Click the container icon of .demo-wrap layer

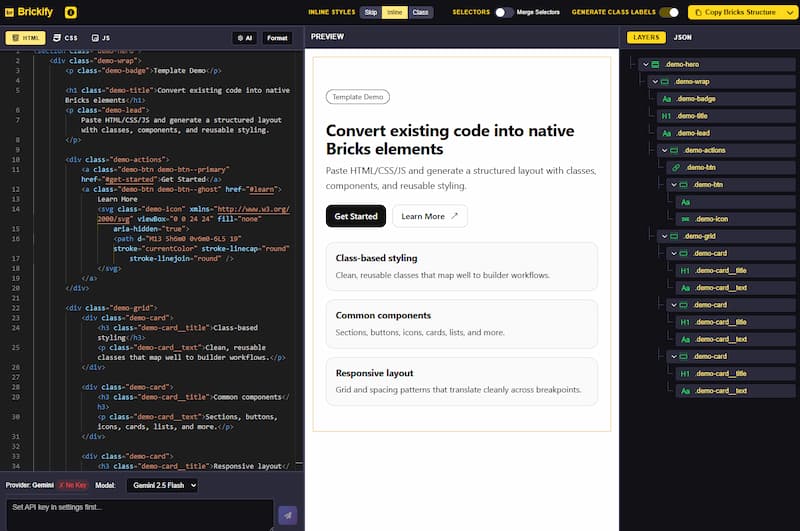(x=665, y=82)
